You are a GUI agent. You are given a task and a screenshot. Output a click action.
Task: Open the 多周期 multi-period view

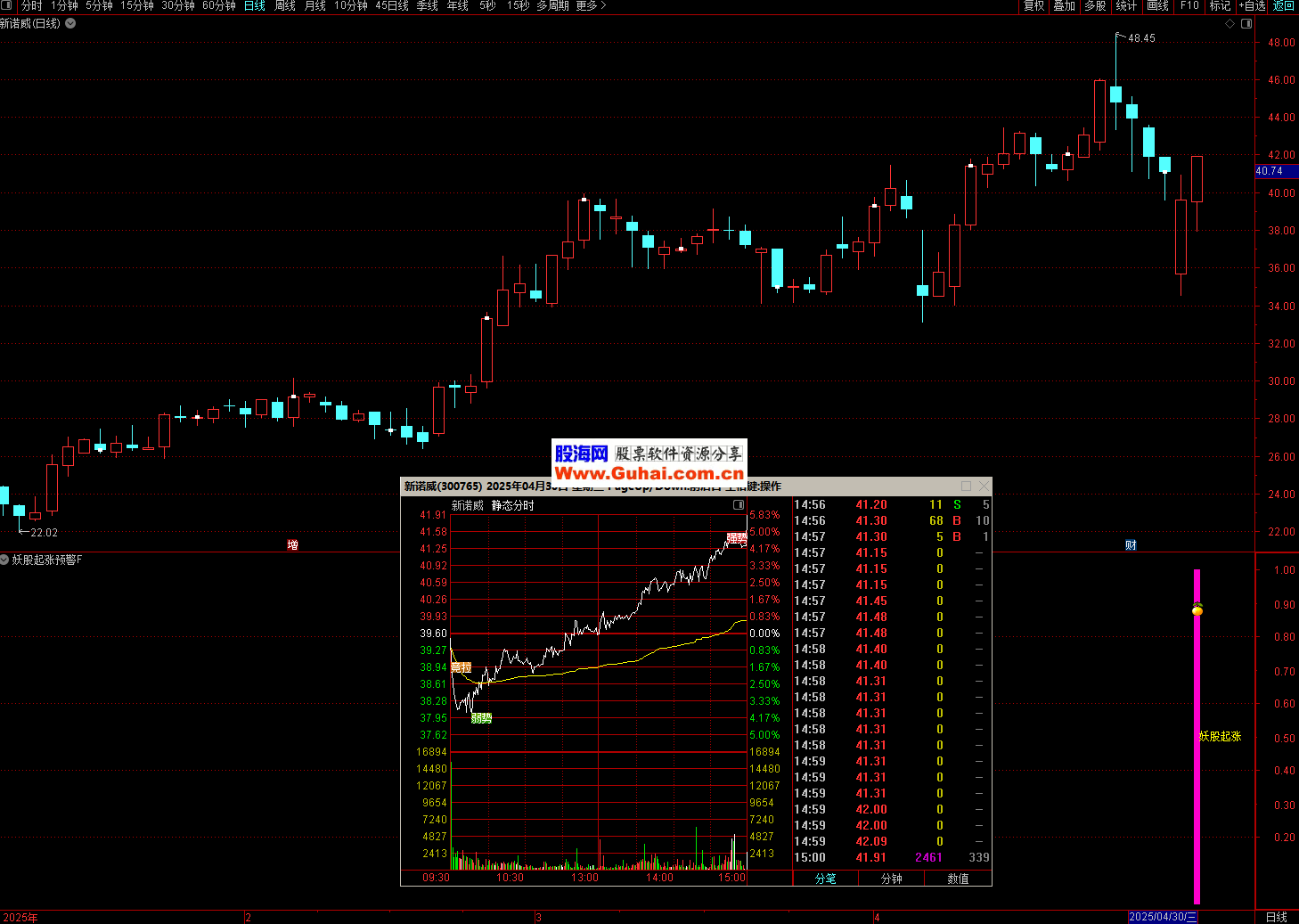pos(552,5)
